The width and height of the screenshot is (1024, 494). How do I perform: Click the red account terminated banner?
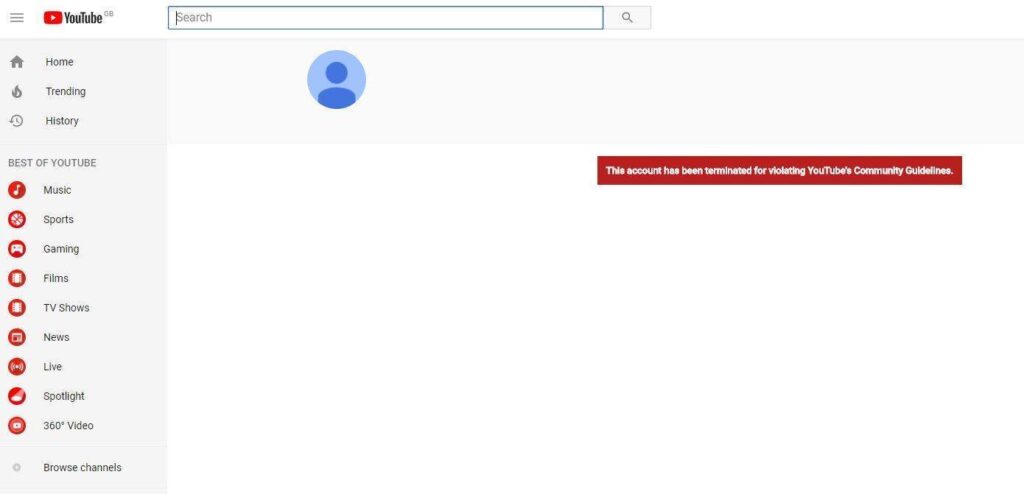[779, 171]
